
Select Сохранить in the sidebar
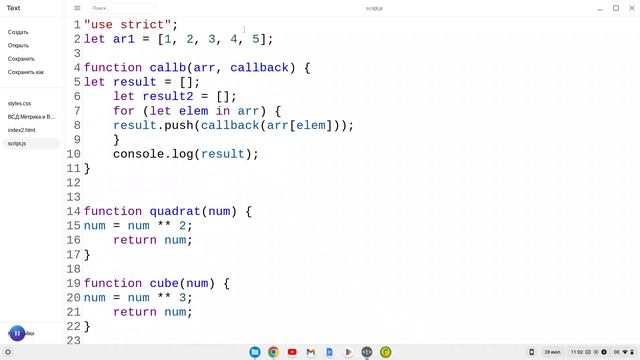[x=21, y=59]
